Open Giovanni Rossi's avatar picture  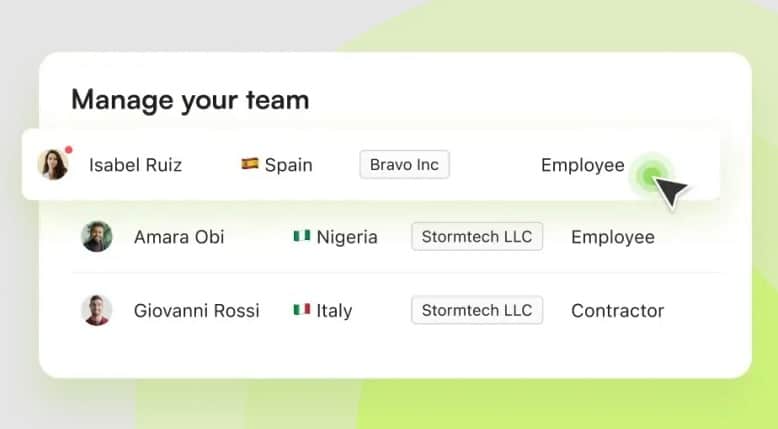(97, 310)
